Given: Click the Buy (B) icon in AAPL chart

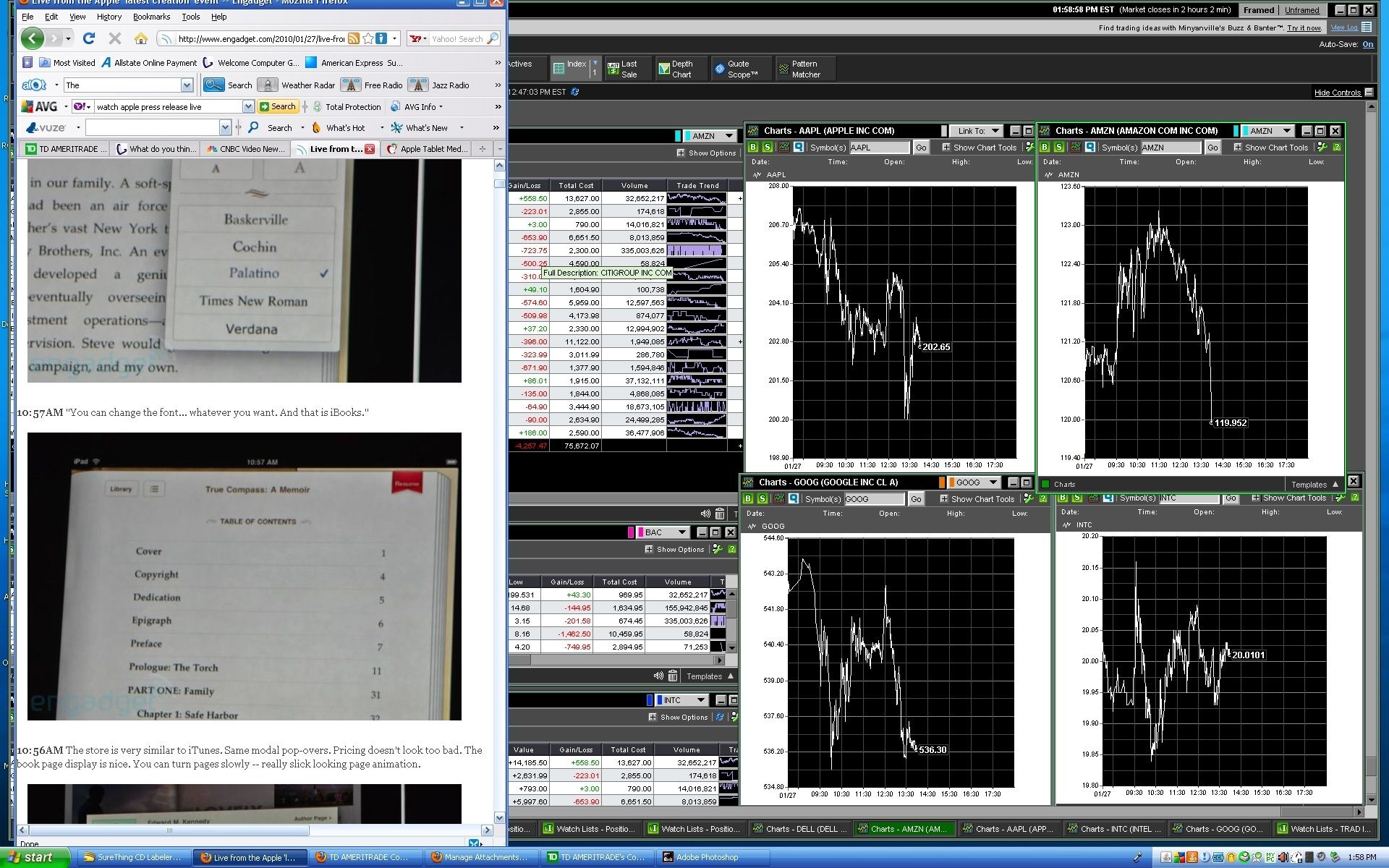Looking at the screenshot, I should [x=753, y=147].
